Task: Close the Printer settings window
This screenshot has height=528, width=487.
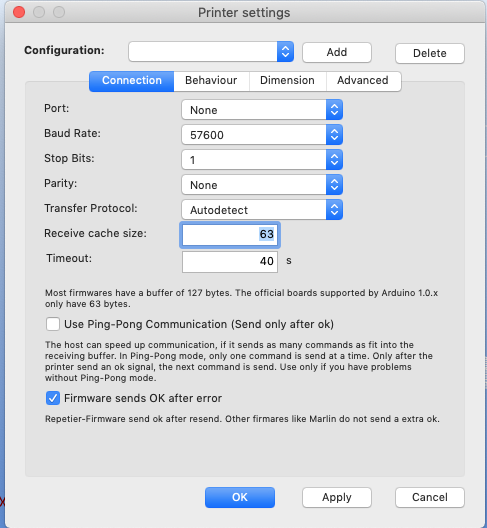Action: coord(19,12)
